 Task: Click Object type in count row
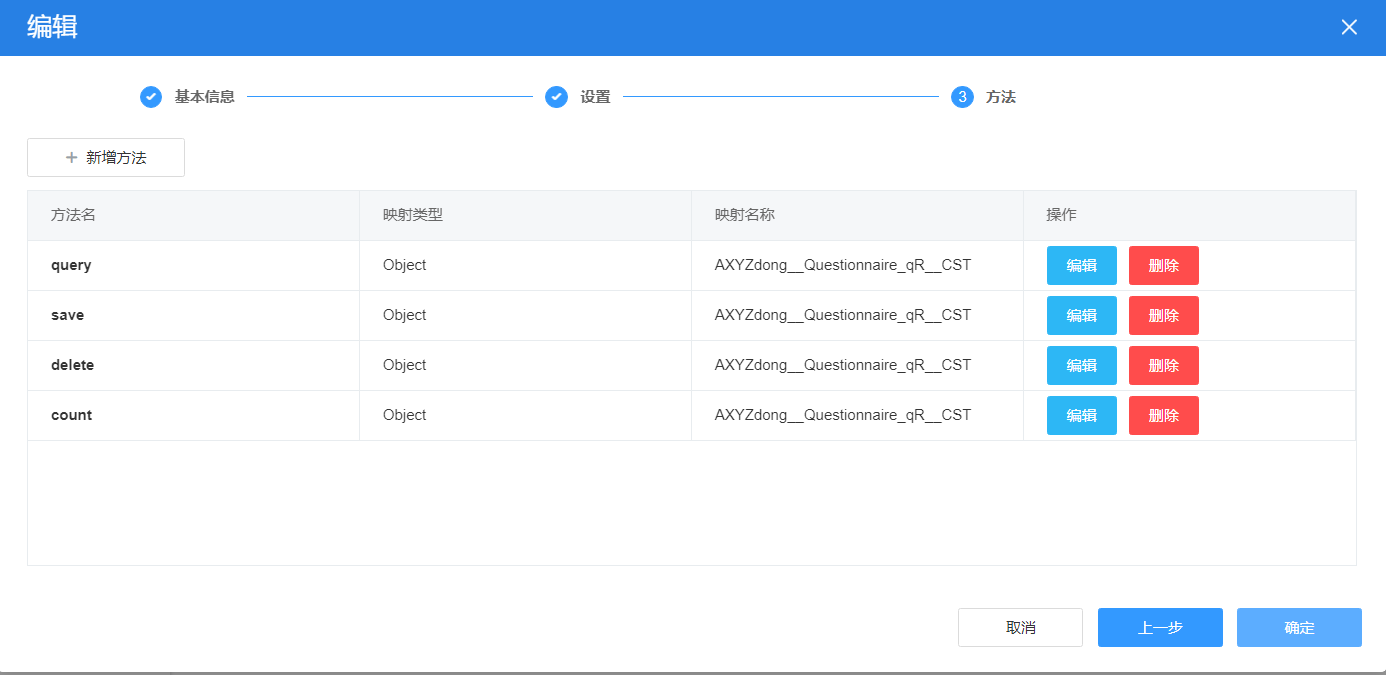tap(404, 415)
